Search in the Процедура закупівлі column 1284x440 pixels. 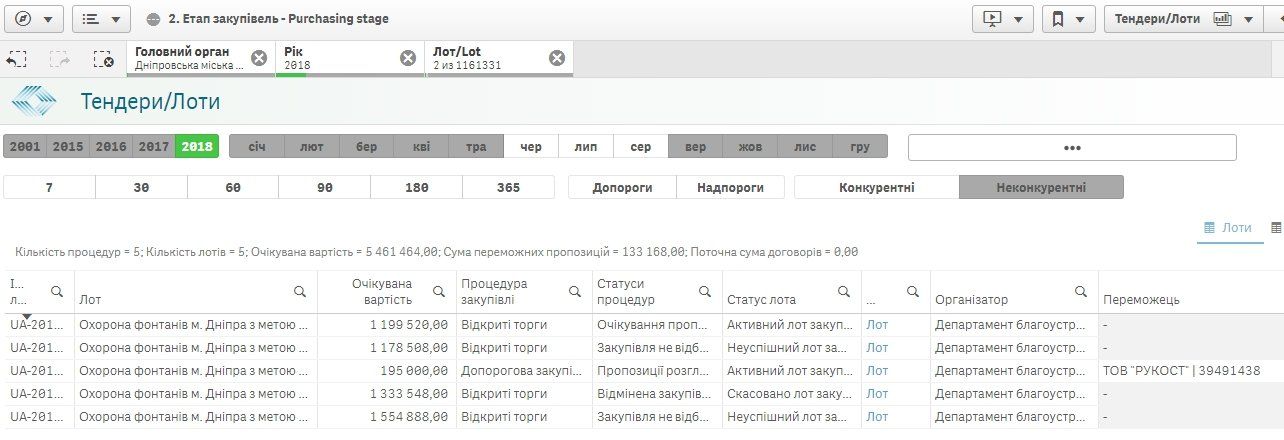tap(575, 291)
